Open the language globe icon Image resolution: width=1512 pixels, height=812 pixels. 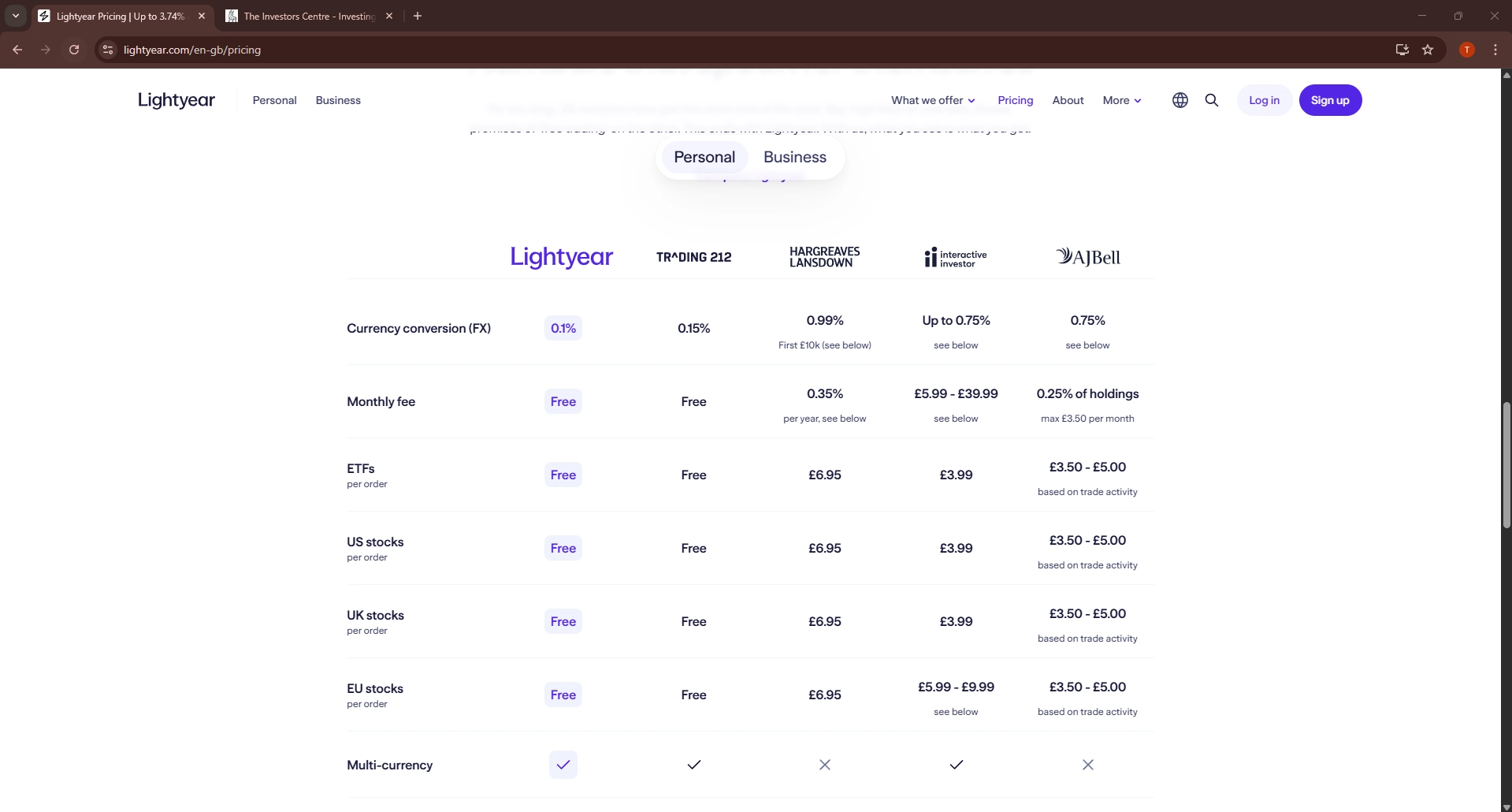click(x=1180, y=100)
